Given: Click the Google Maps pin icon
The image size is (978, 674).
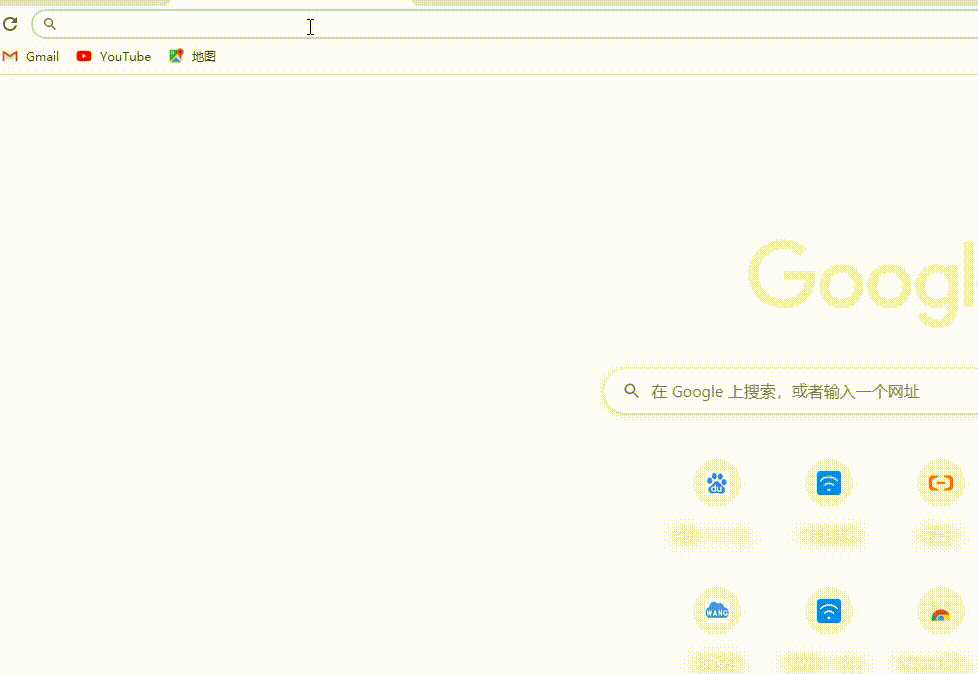Looking at the screenshot, I should pos(176,57).
